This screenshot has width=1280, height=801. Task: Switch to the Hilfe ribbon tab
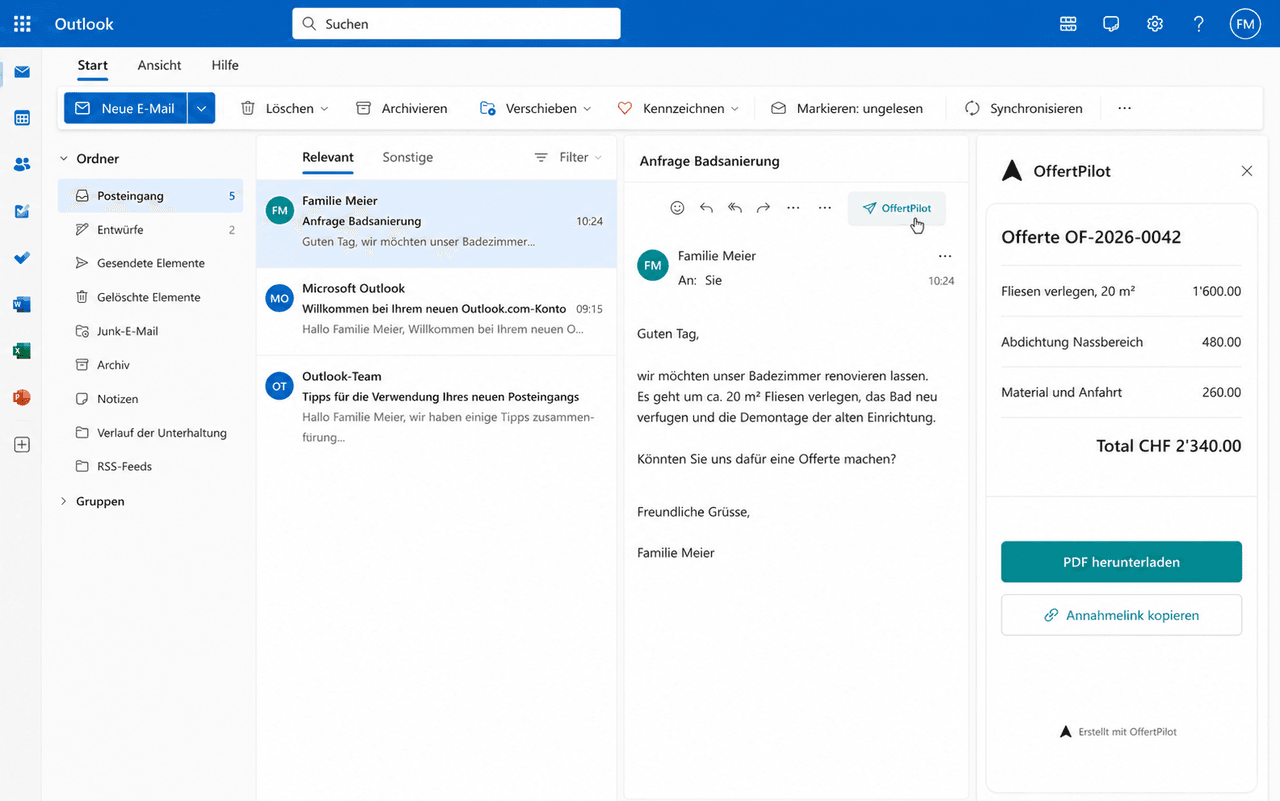click(225, 65)
